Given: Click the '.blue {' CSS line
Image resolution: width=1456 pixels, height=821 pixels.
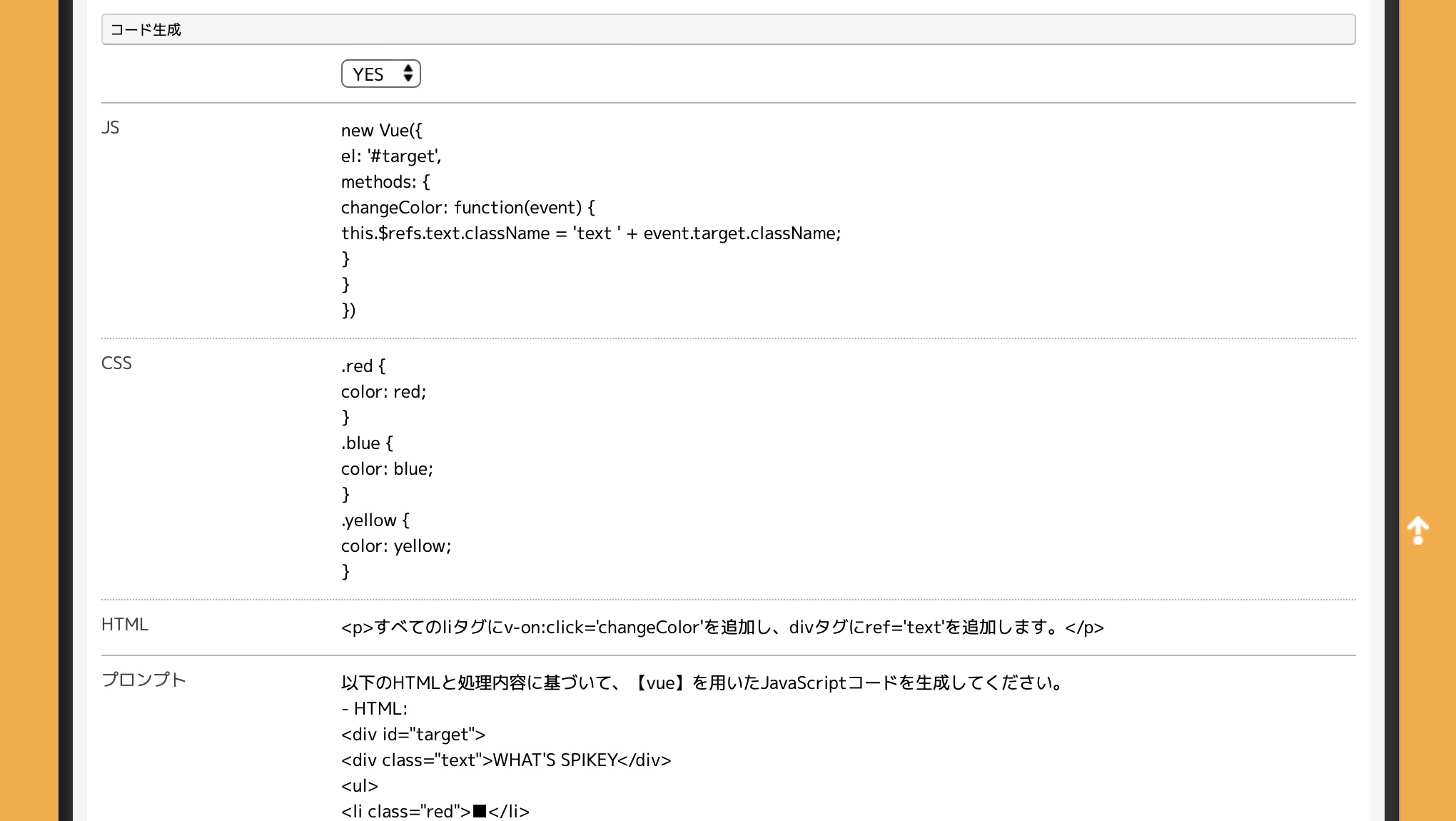Looking at the screenshot, I should (x=367, y=443).
